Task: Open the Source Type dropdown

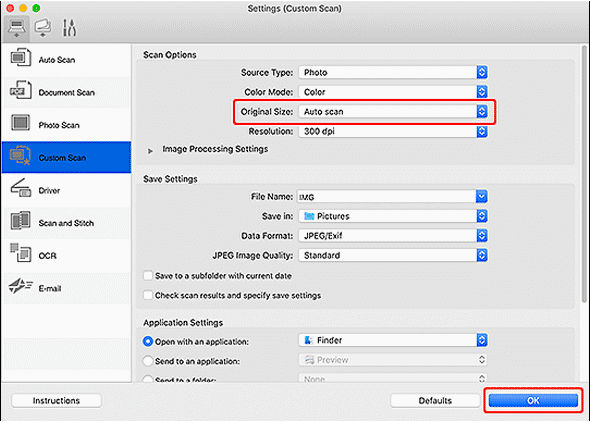Action: [x=393, y=72]
